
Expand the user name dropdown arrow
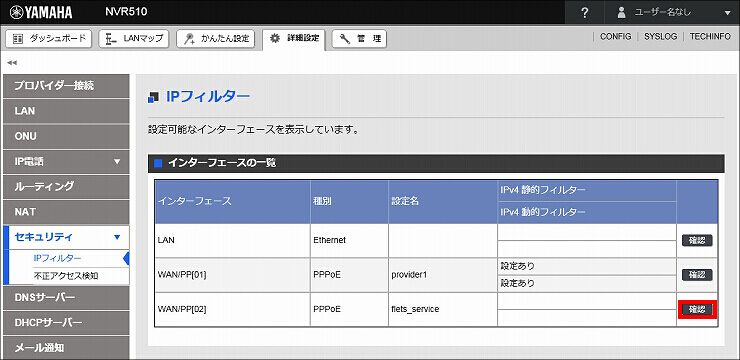[727, 13]
